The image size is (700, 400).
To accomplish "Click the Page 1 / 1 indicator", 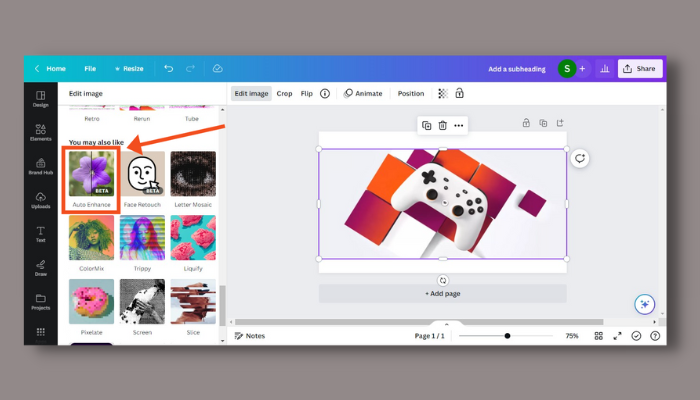I will (429, 336).
